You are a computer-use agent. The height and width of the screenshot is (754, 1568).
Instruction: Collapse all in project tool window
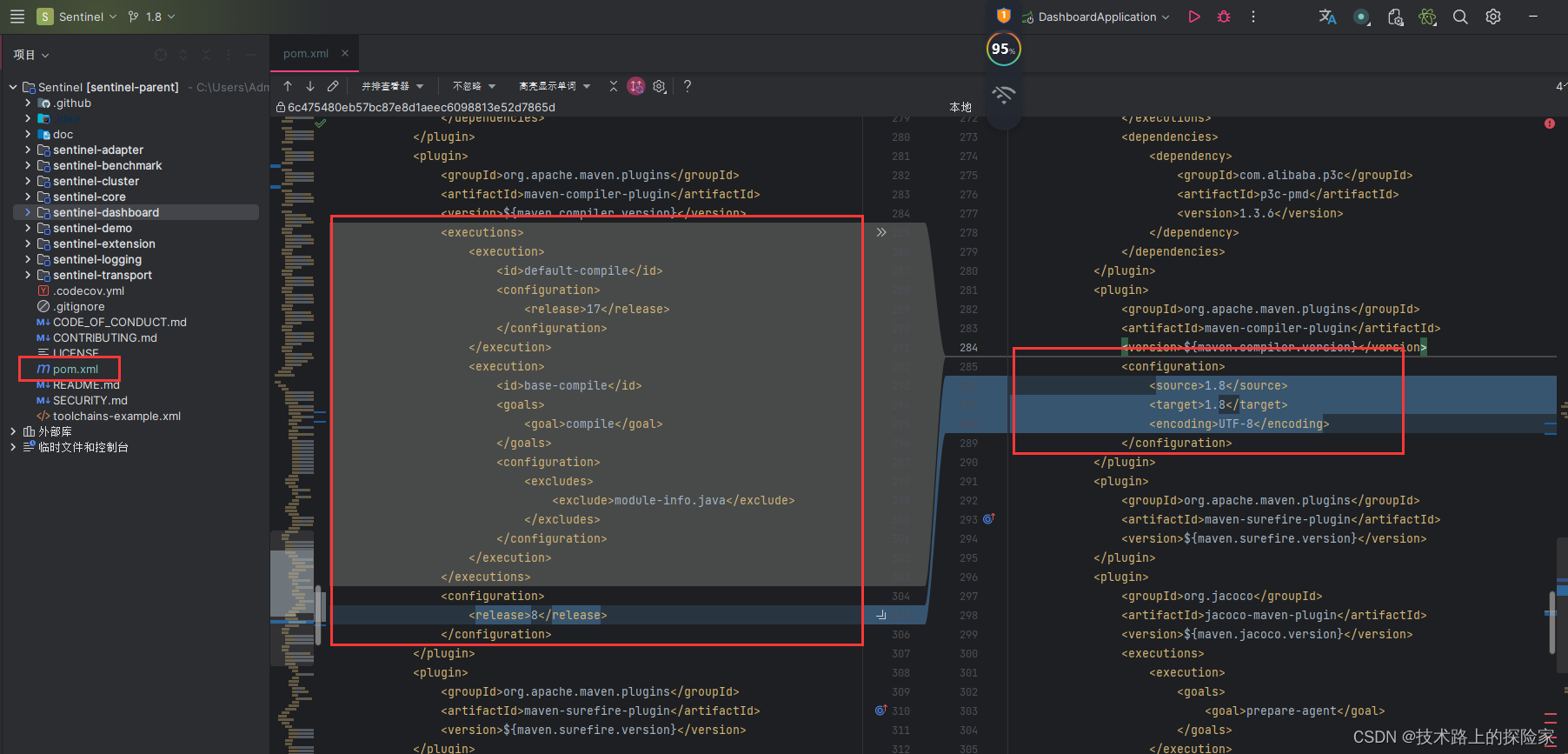(206, 55)
